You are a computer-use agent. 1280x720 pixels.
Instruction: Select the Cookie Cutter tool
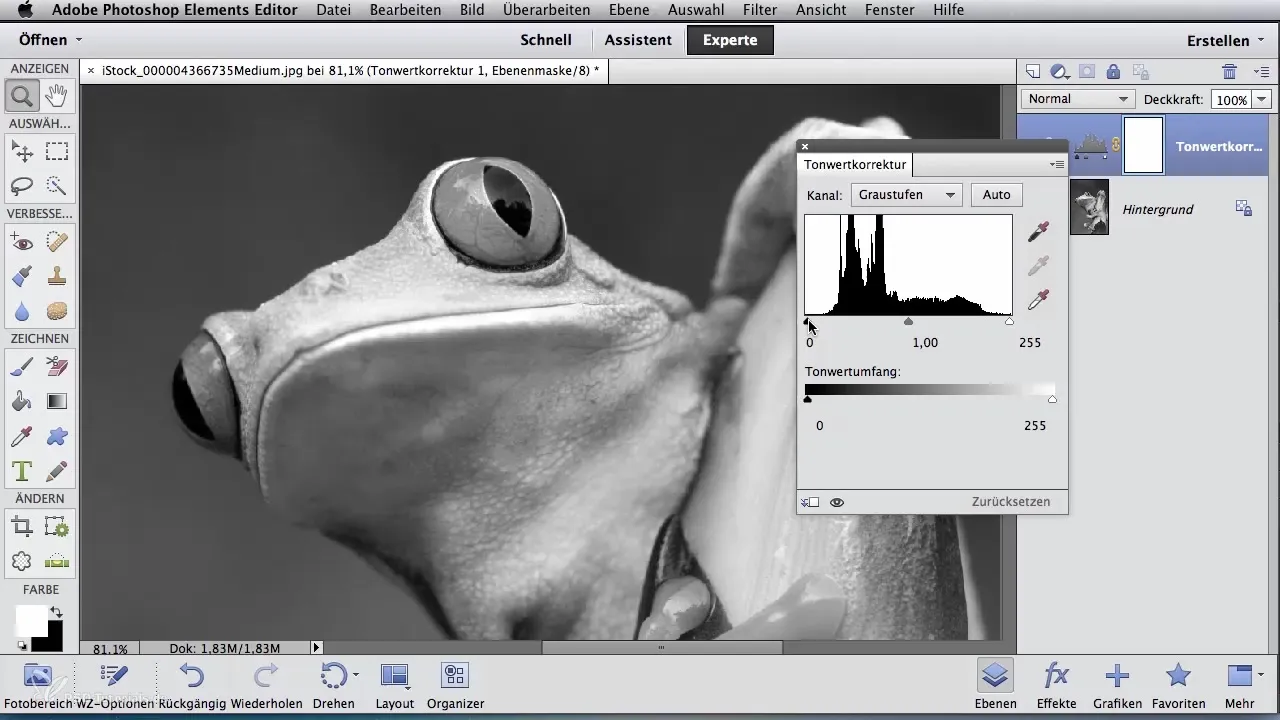[x=21, y=561]
